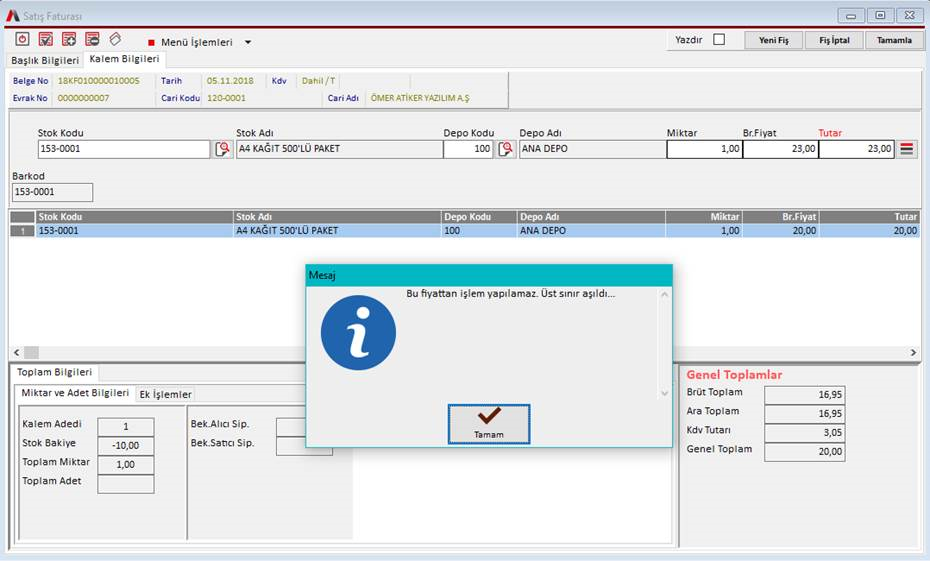Select grid row 1 header cell
This screenshot has height=561, width=930.
coord(23,231)
